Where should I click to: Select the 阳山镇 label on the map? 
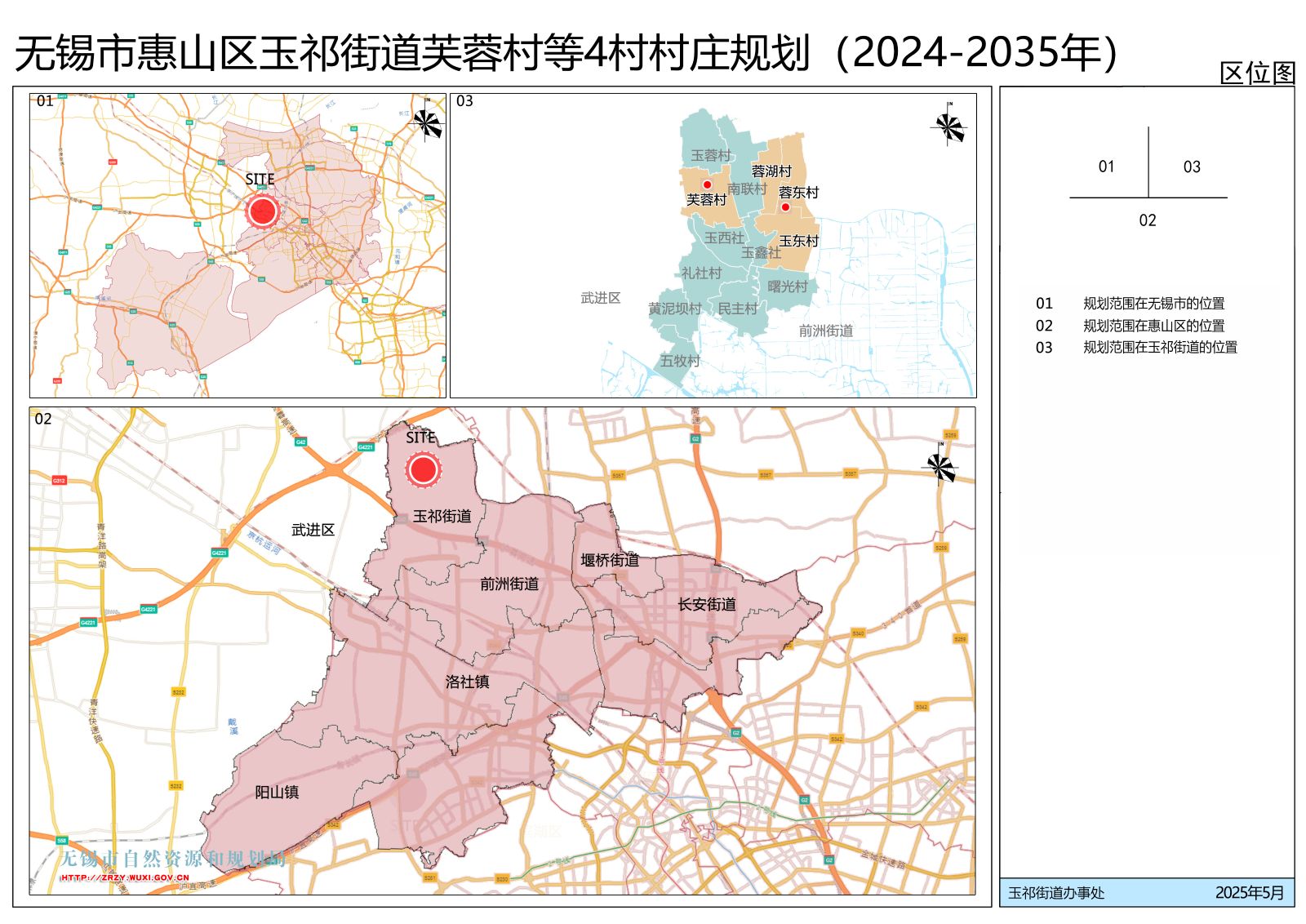(277, 792)
